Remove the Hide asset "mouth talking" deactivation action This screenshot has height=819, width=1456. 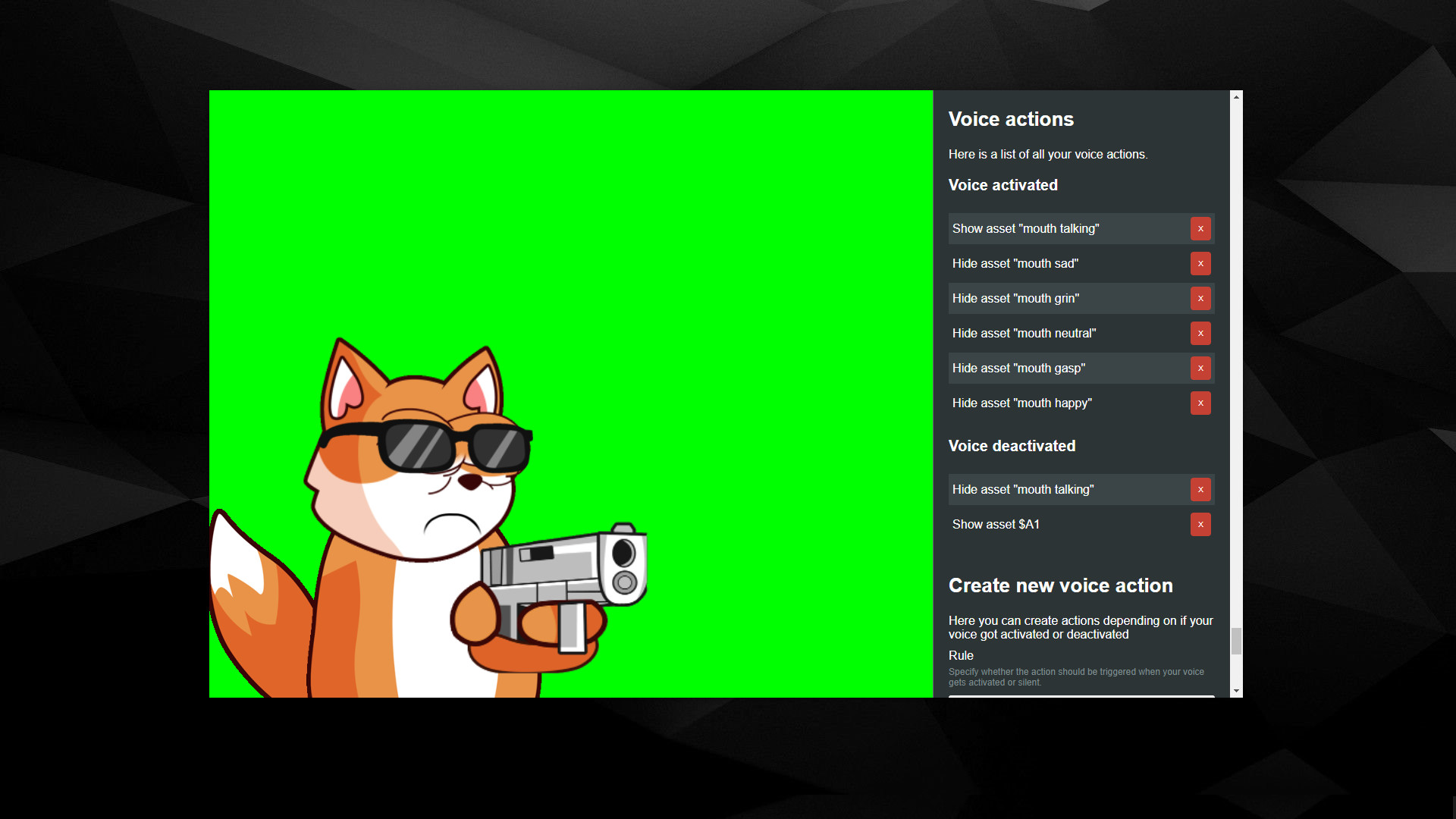[1200, 489]
